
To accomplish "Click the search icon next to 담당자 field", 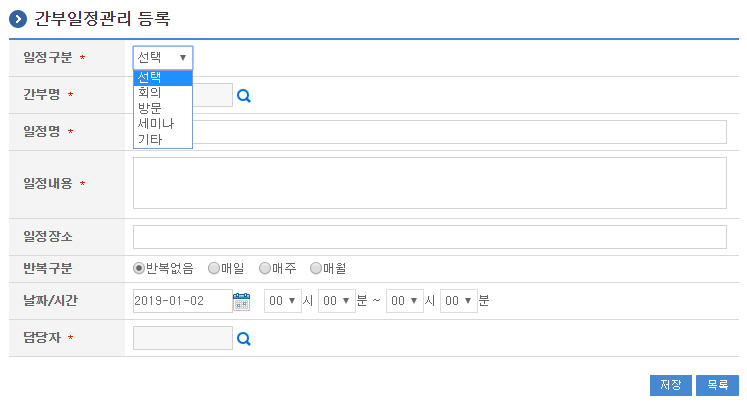I will (x=243, y=339).
